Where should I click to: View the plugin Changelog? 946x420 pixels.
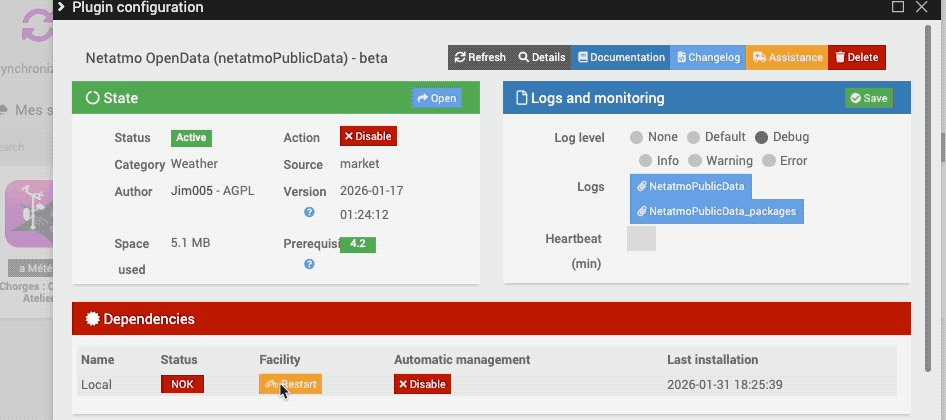tap(708, 57)
